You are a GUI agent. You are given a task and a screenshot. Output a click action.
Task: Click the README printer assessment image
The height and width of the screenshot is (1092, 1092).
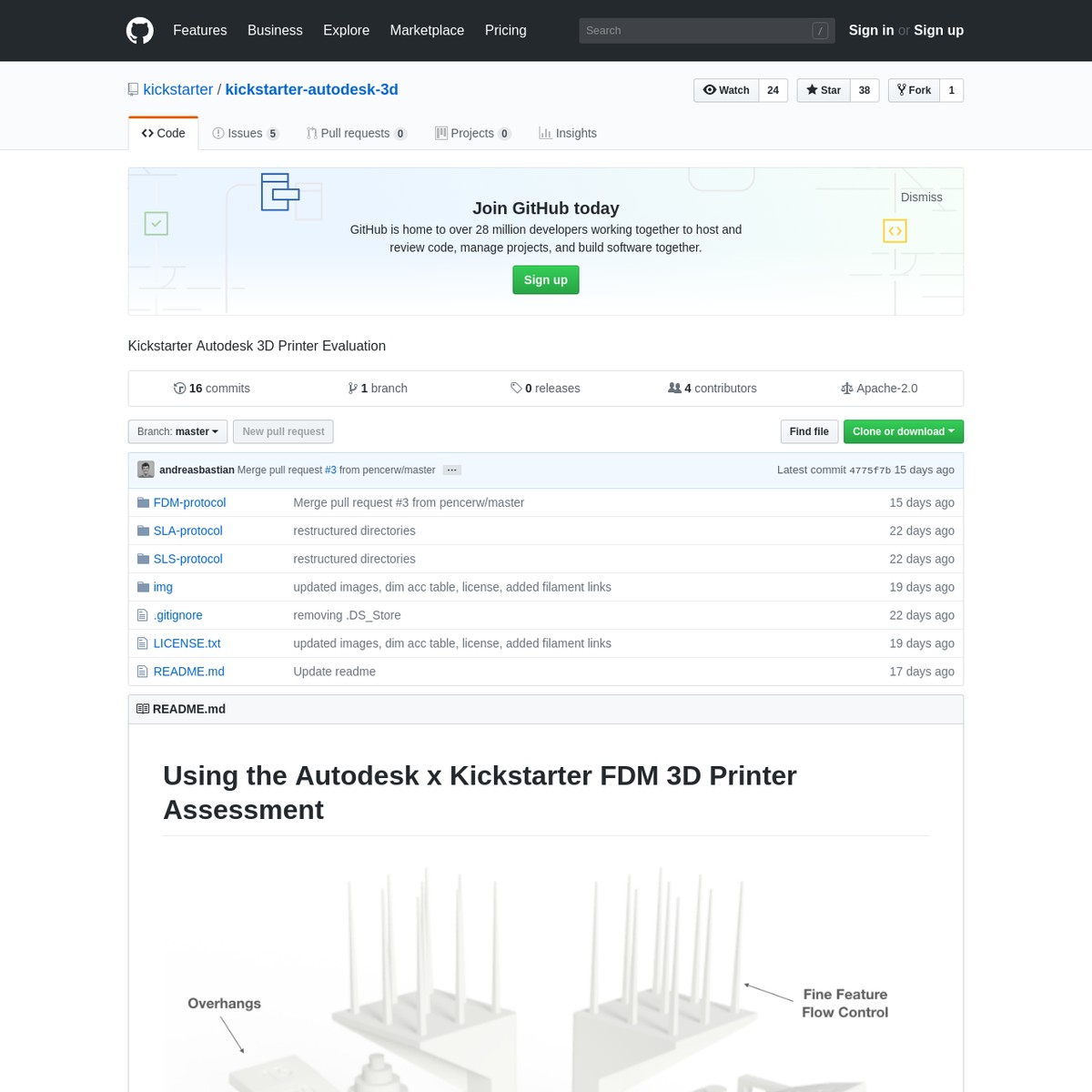point(546,976)
